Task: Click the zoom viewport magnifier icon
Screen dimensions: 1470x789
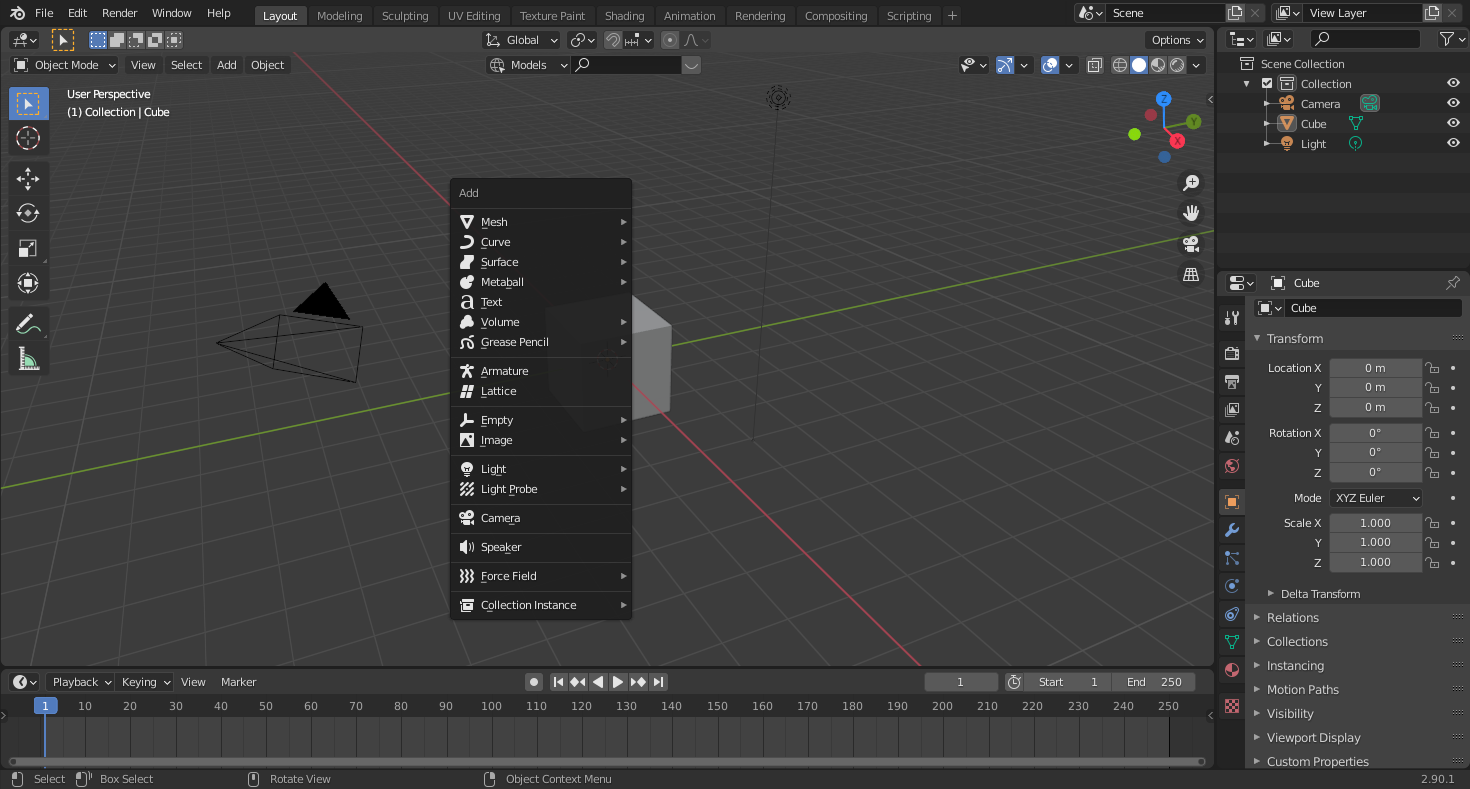Action: (x=1191, y=183)
